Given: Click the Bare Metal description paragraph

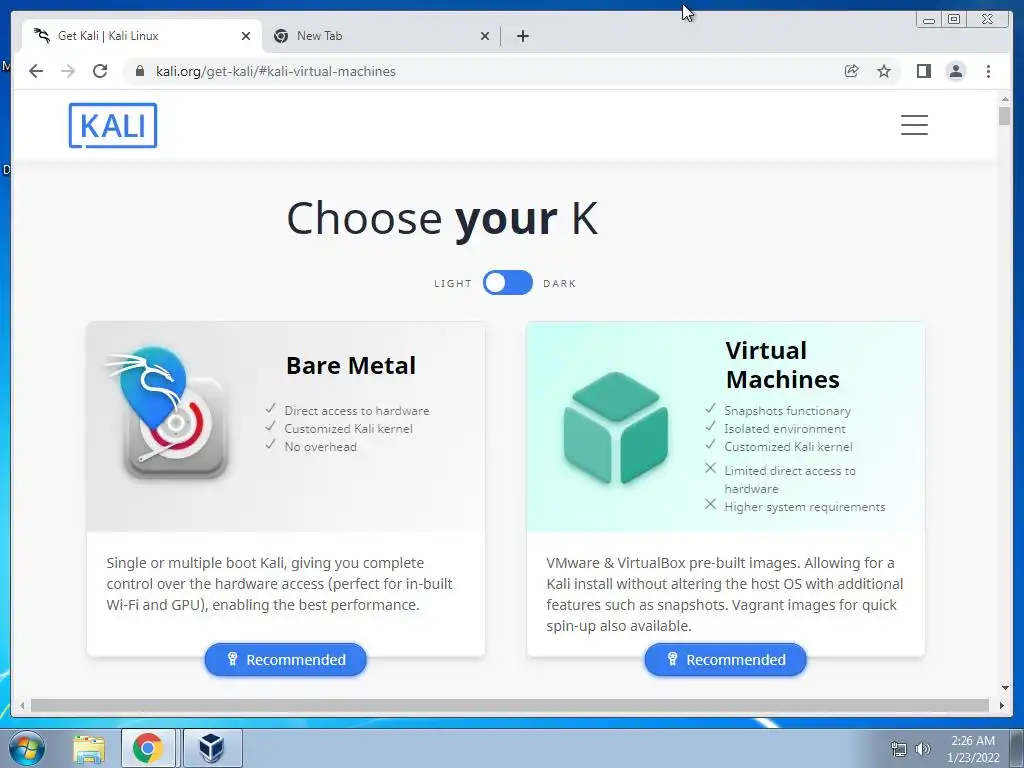Looking at the screenshot, I should coord(280,584).
